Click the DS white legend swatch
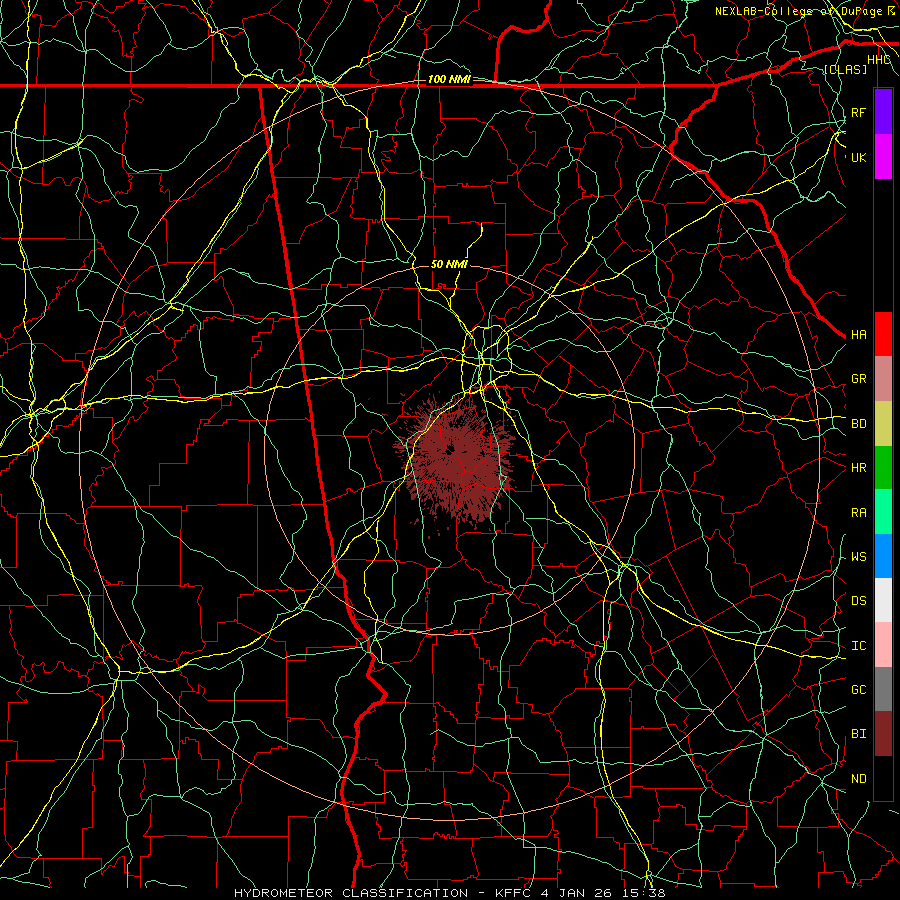This screenshot has height=900, width=900. coord(883,600)
